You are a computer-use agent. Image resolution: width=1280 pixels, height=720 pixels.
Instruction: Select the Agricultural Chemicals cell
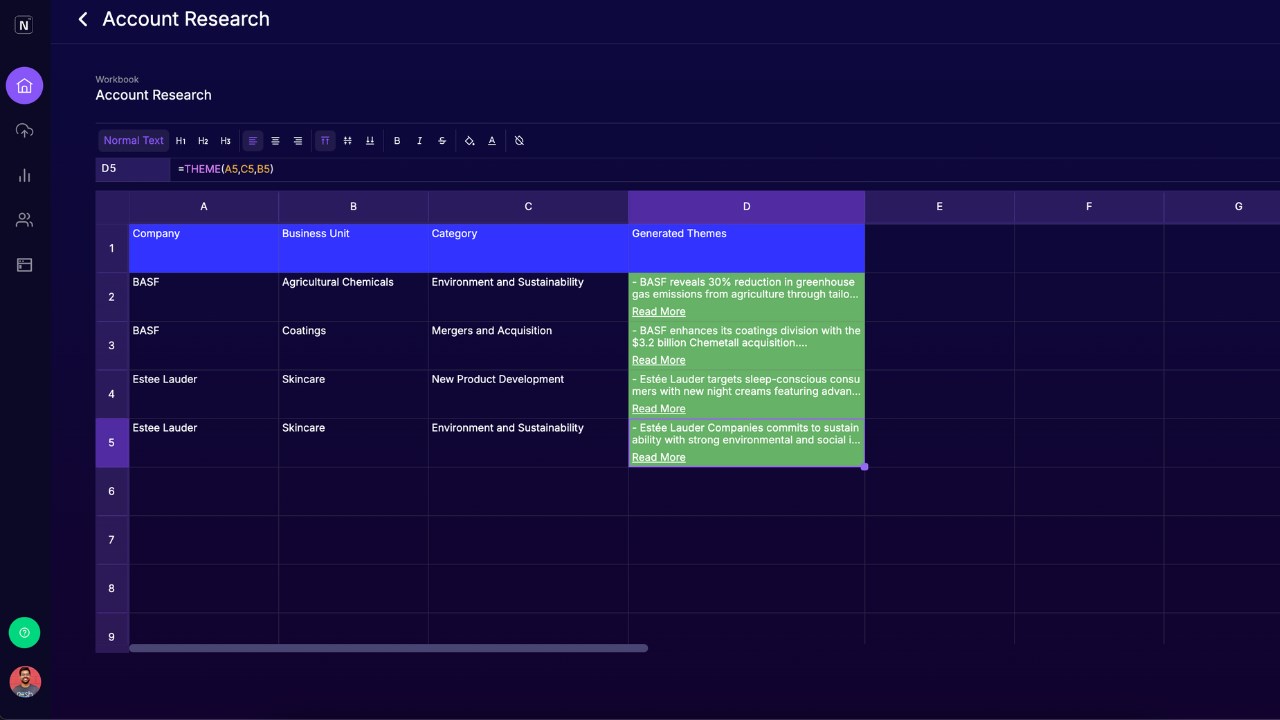click(353, 297)
